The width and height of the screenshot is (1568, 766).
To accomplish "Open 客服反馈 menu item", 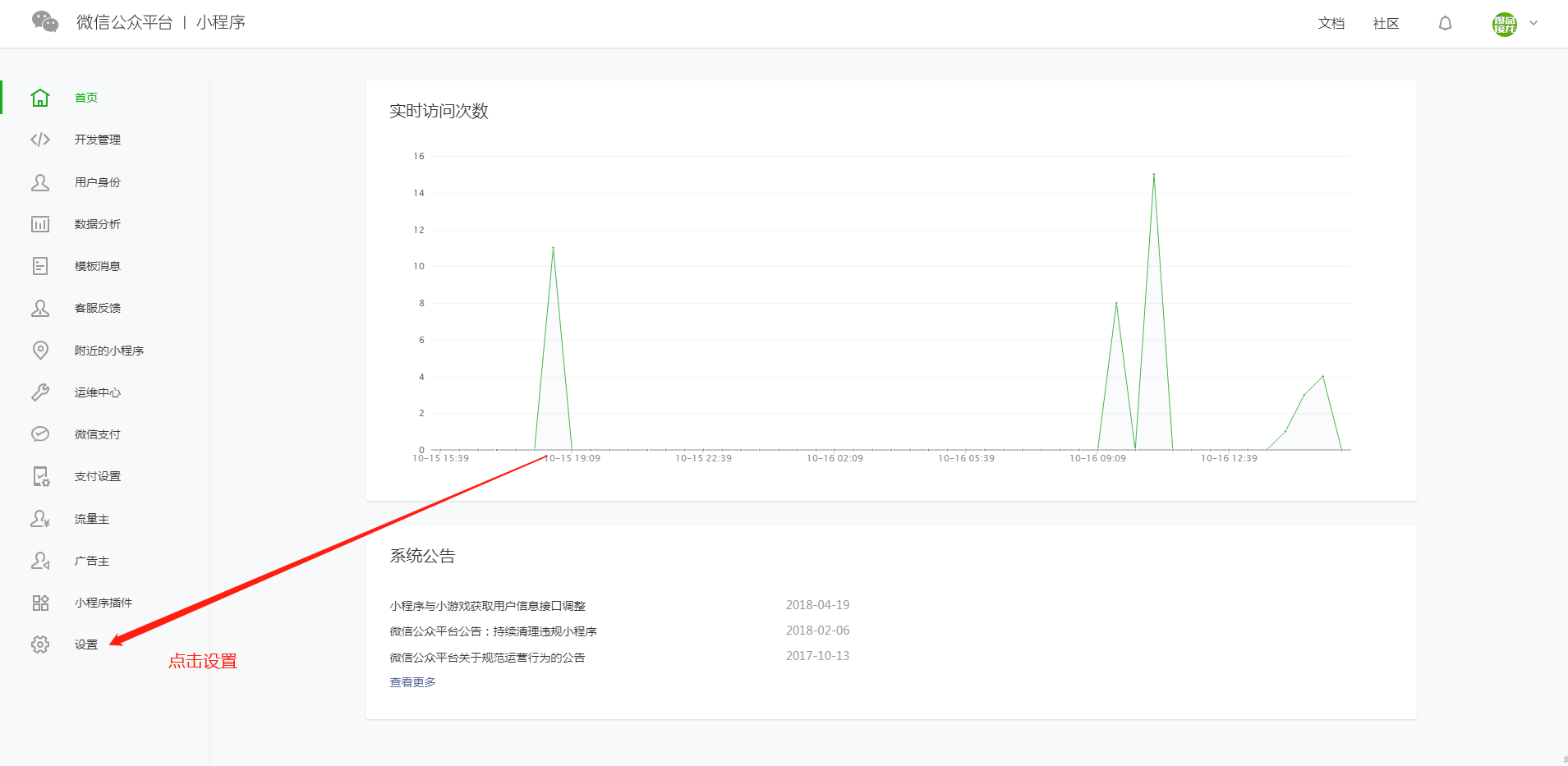I will click(x=98, y=308).
